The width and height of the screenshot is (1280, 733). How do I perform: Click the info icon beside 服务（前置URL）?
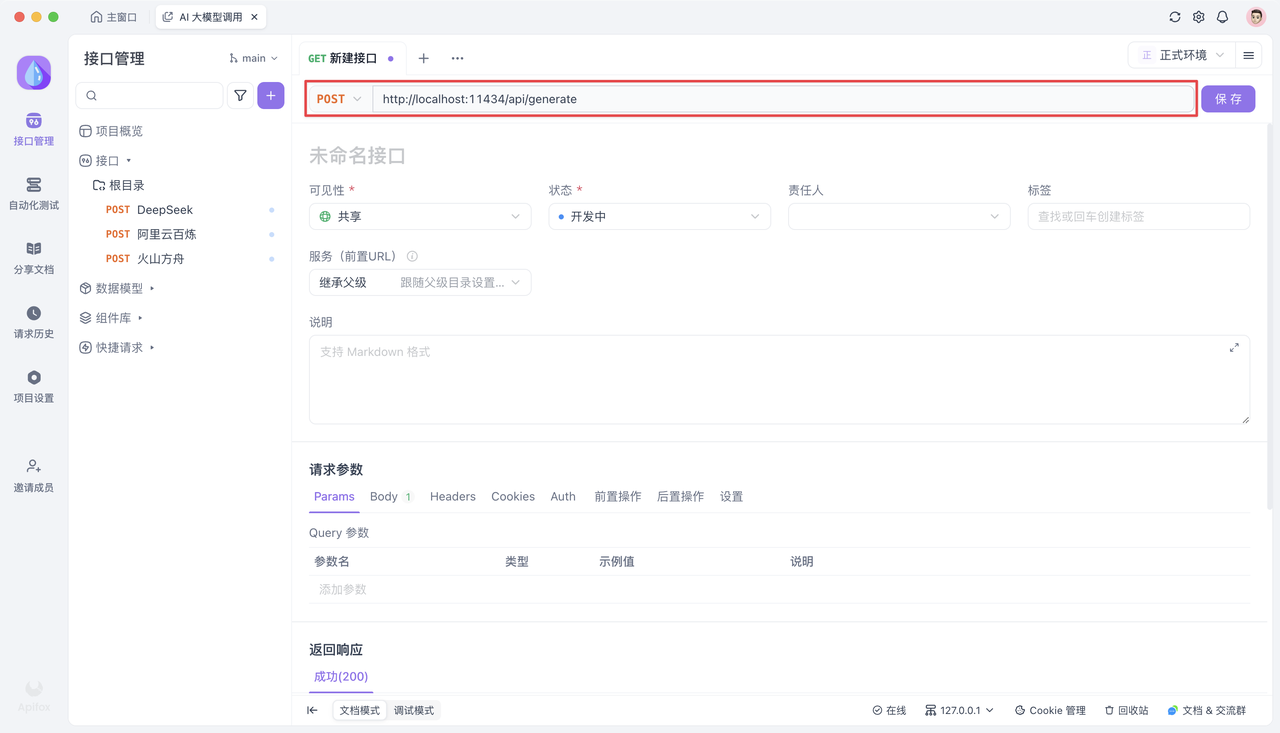click(x=412, y=256)
